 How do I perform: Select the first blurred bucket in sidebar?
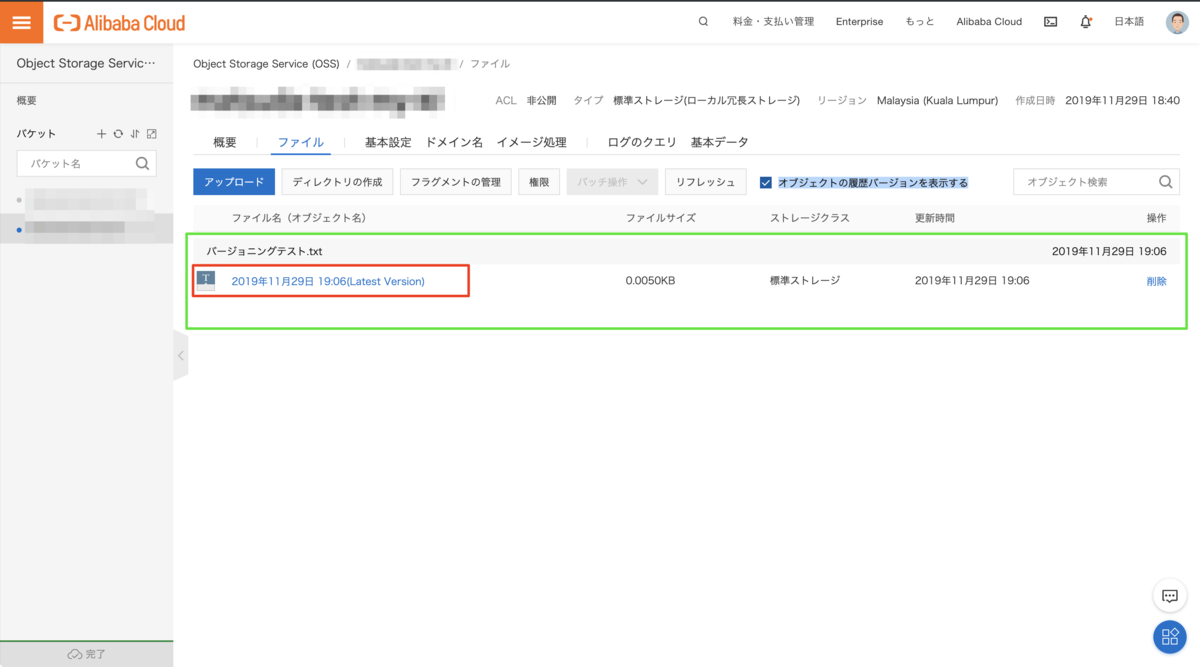86,200
